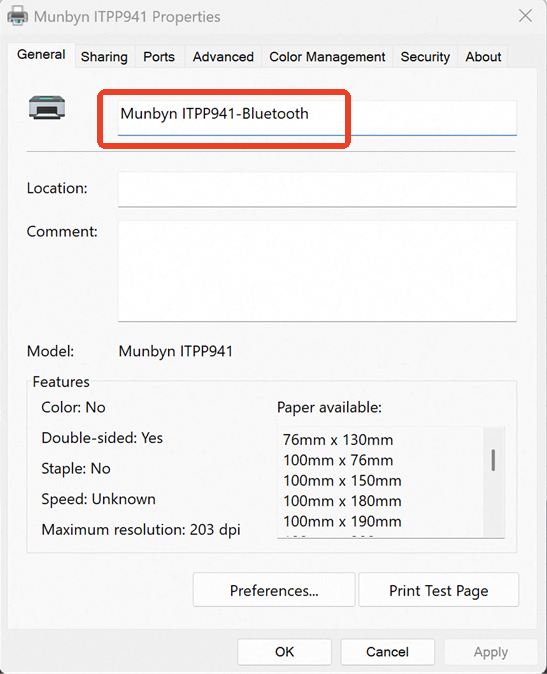Screen dimensions: 547x674
Task: Select 100mm x 190mm paper entry
Action: pos(342,521)
